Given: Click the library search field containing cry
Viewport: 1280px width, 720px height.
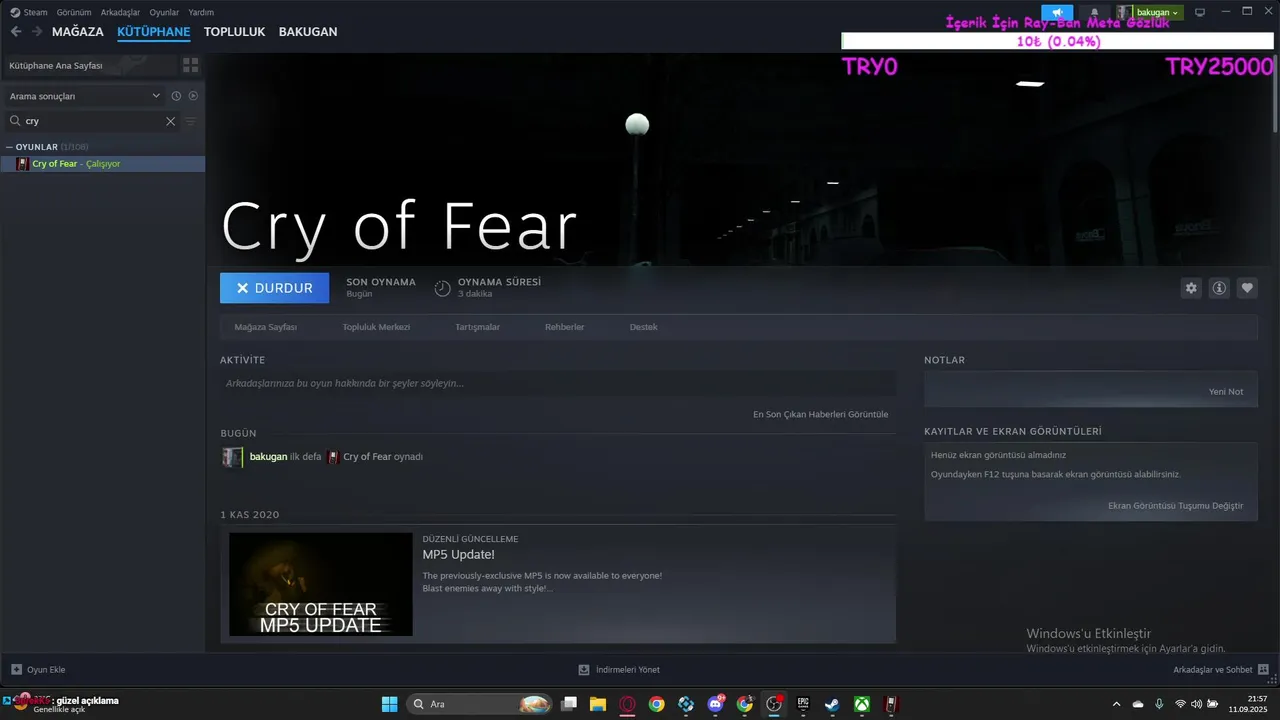Looking at the screenshot, I should point(92,121).
